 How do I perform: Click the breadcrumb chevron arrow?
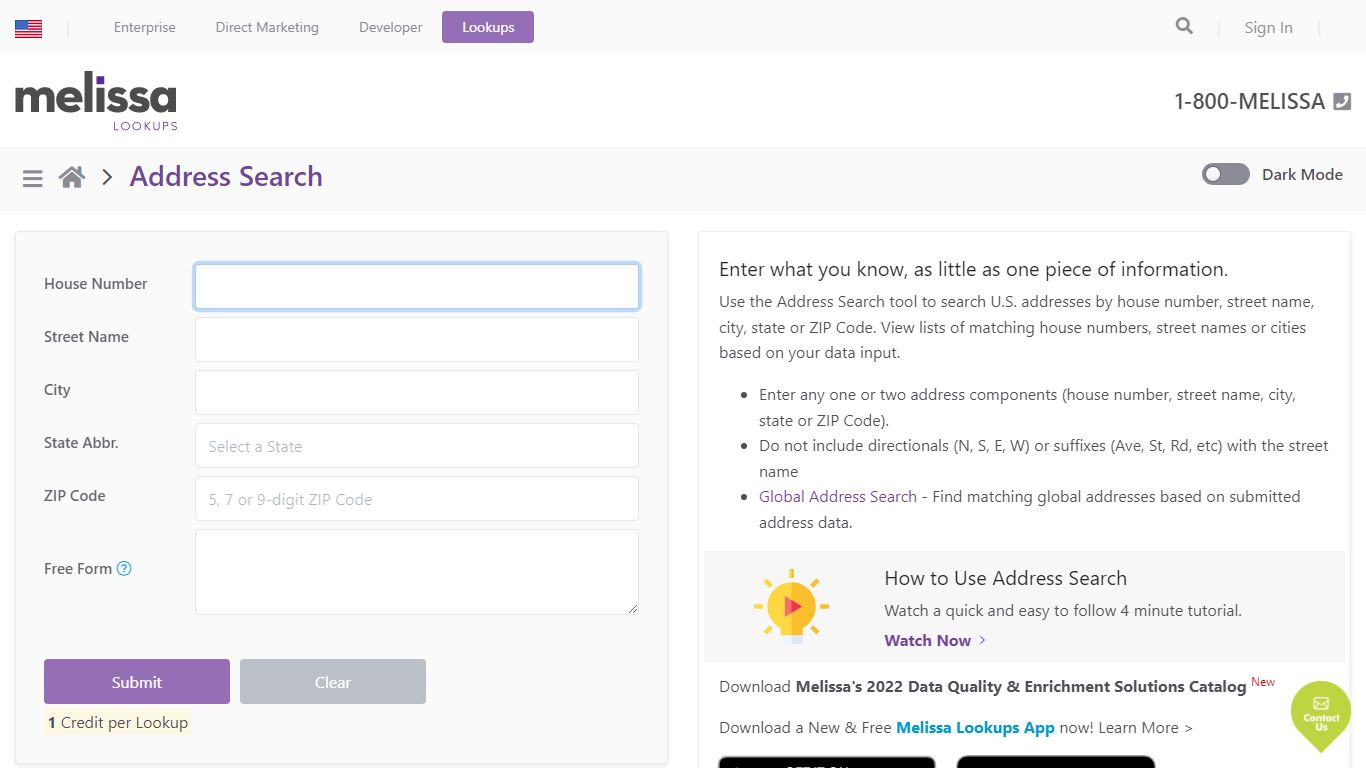(x=107, y=178)
